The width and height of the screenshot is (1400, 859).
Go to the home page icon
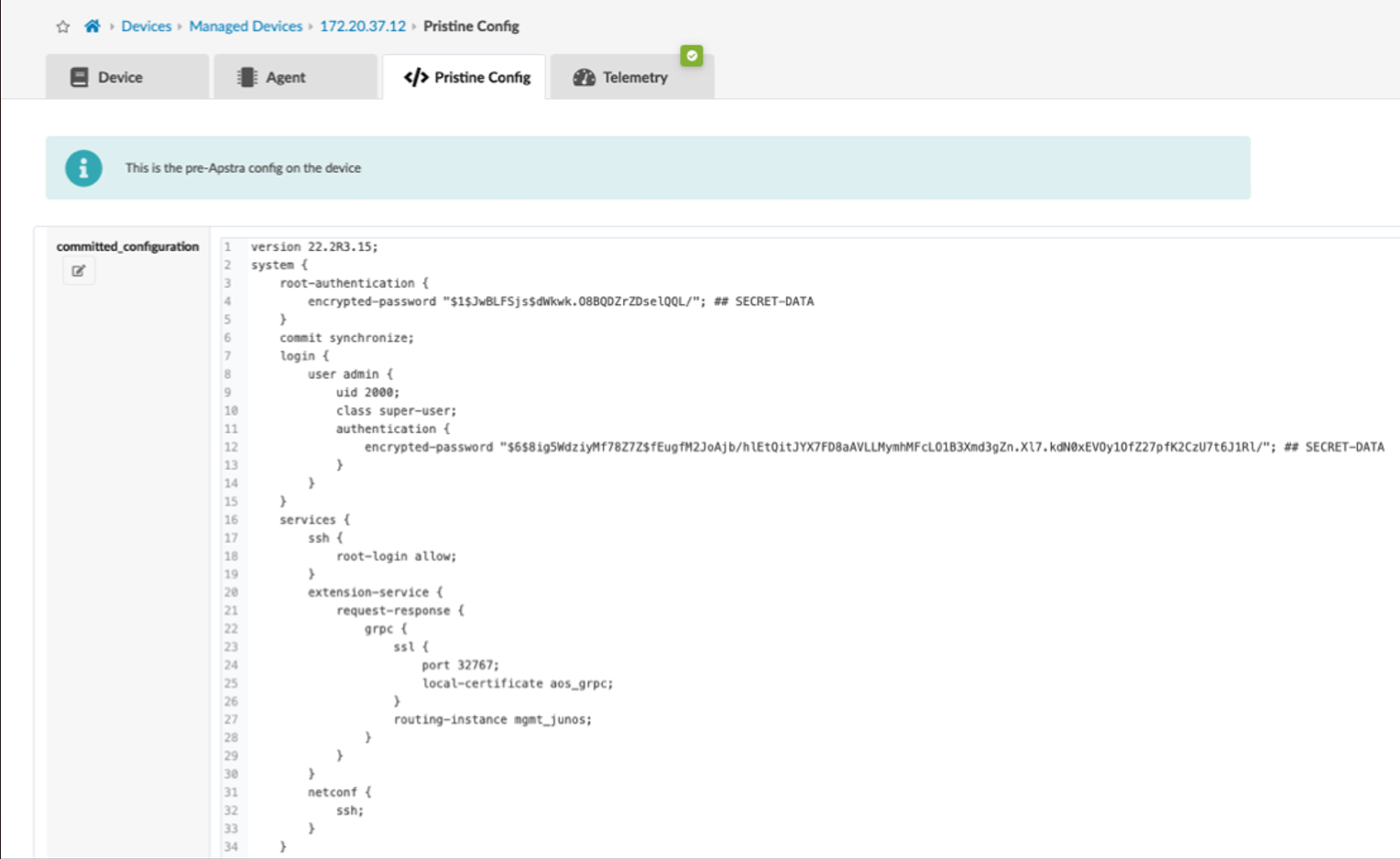point(93,27)
